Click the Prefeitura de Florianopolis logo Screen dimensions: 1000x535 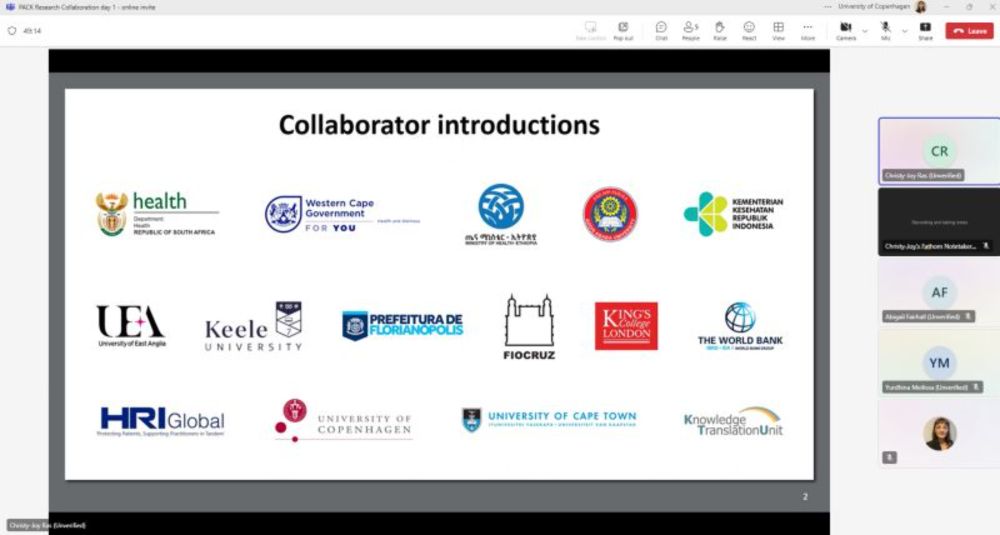402,325
